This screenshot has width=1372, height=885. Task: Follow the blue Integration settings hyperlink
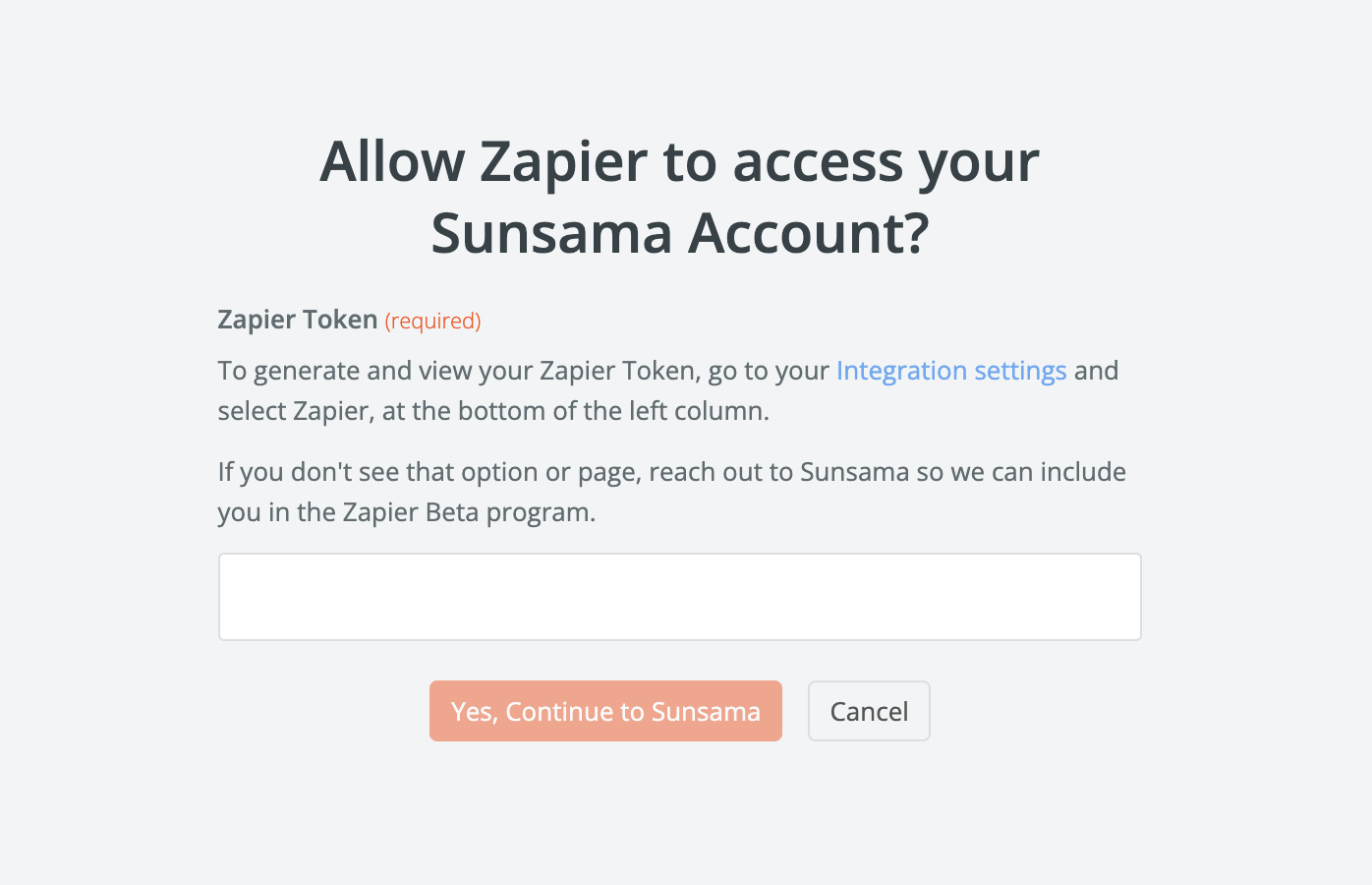coord(950,371)
